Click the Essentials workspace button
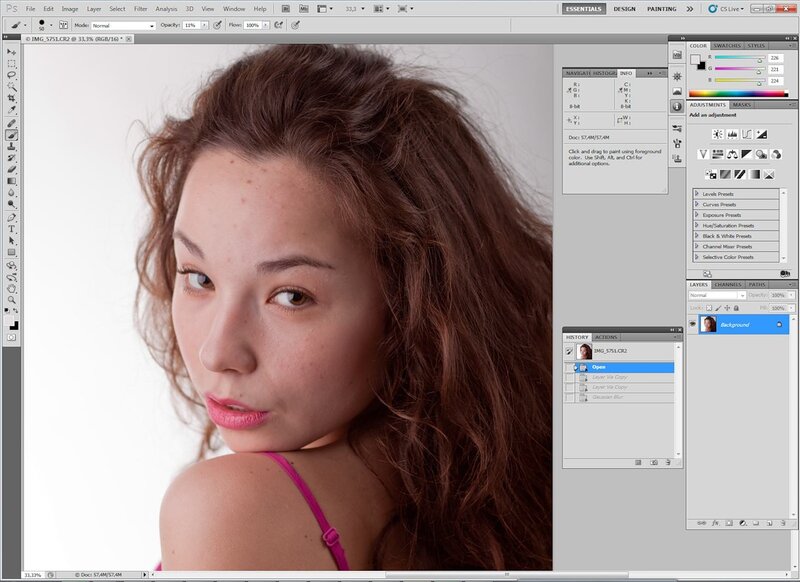The image size is (800, 582). (584, 9)
